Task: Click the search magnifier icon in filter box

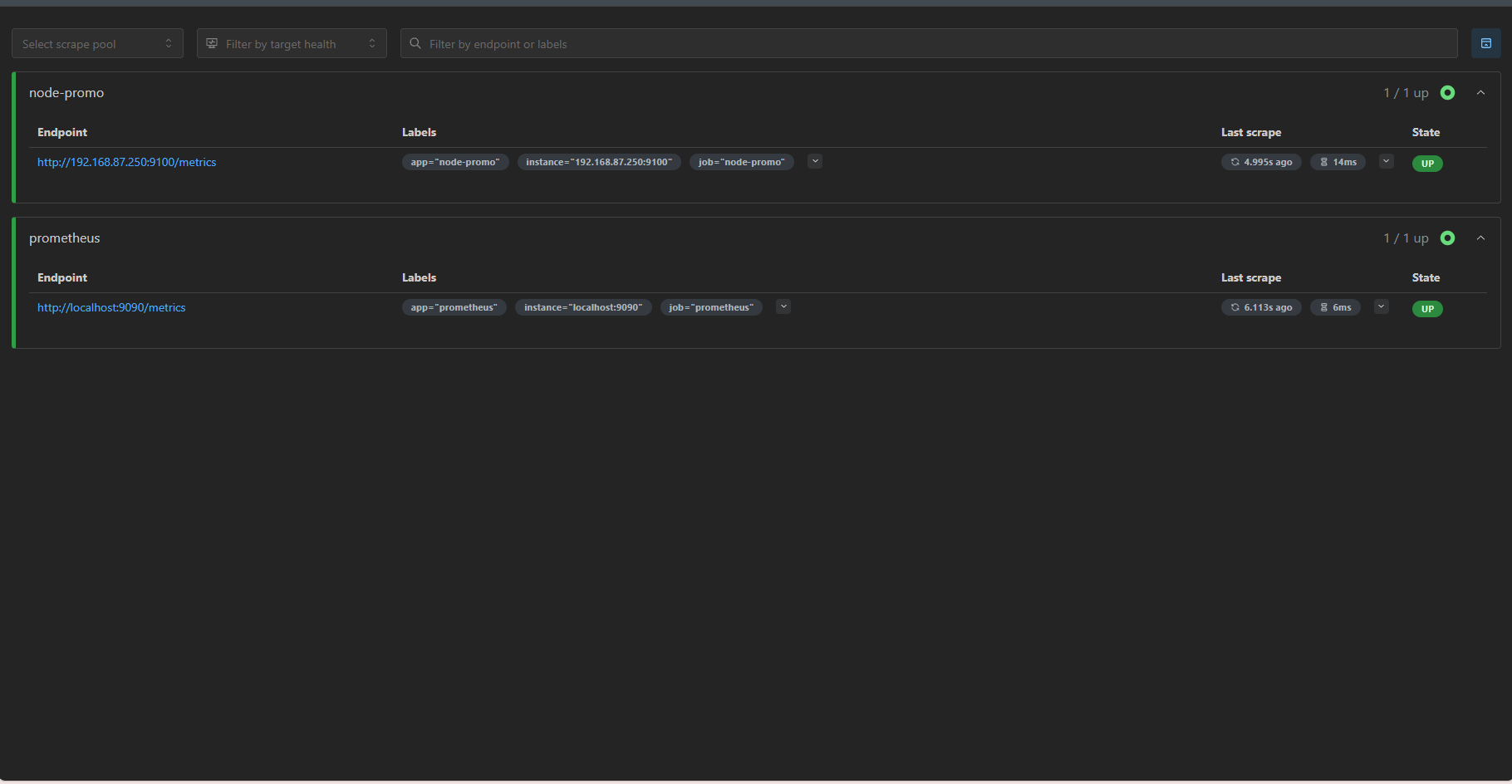Action: pyautogui.click(x=415, y=44)
